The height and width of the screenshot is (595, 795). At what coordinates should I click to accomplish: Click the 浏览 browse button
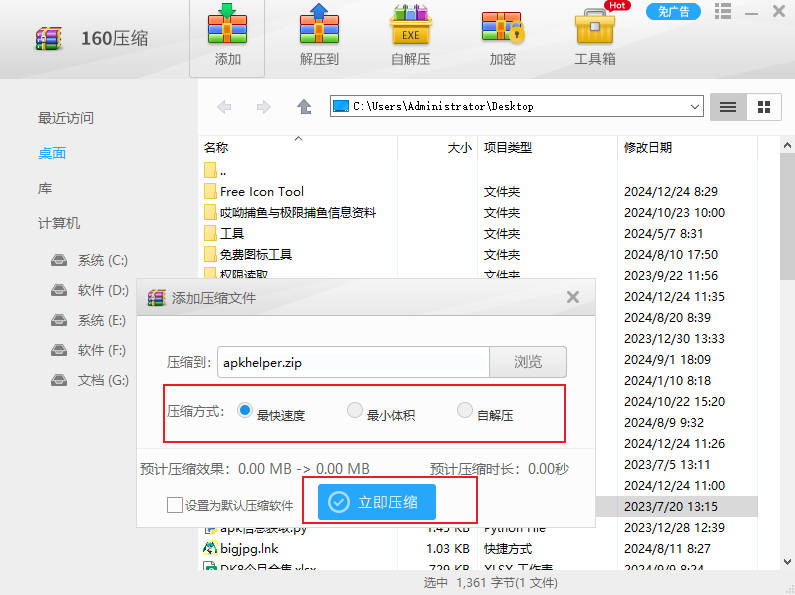pyautogui.click(x=528, y=362)
